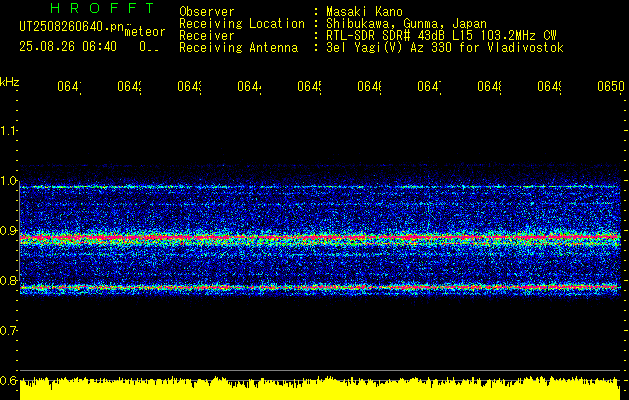Click the red carrier line near 0.79 kHz
This screenshot has width=629, height=400.
[x=320, y=287]
